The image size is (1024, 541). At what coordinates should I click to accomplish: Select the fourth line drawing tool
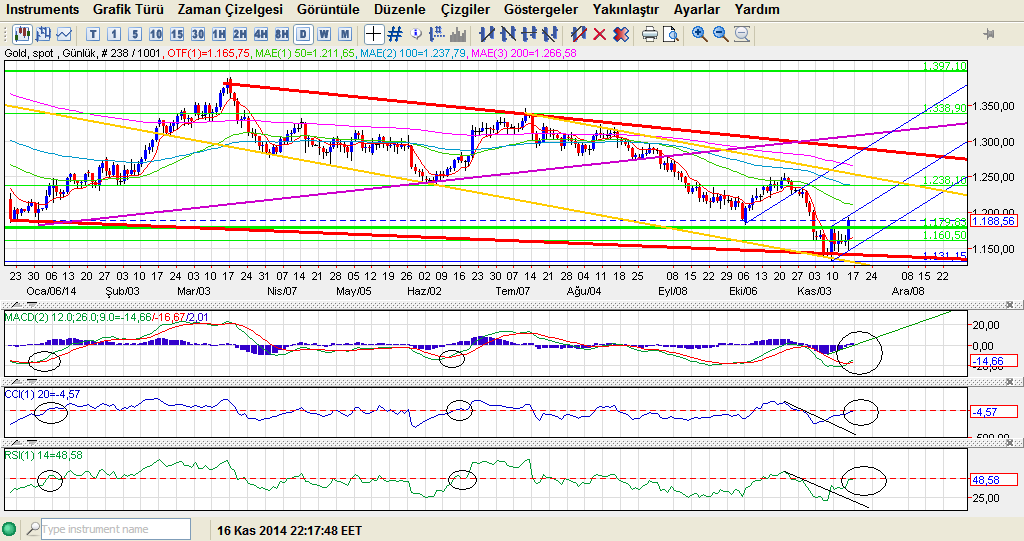pos(549,34)
